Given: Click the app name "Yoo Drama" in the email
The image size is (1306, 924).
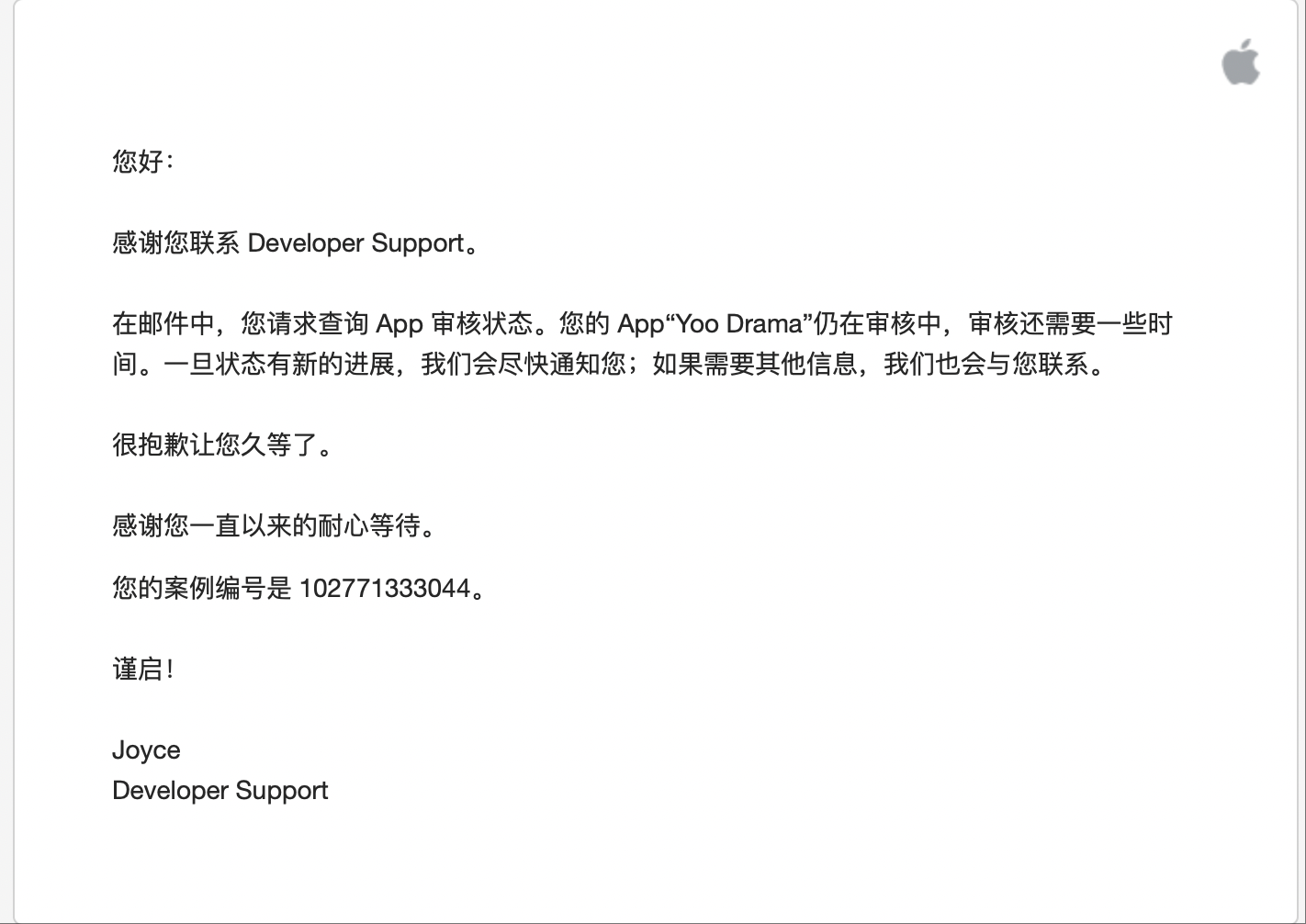Looking at the screenshot, I should click(739, 324).
